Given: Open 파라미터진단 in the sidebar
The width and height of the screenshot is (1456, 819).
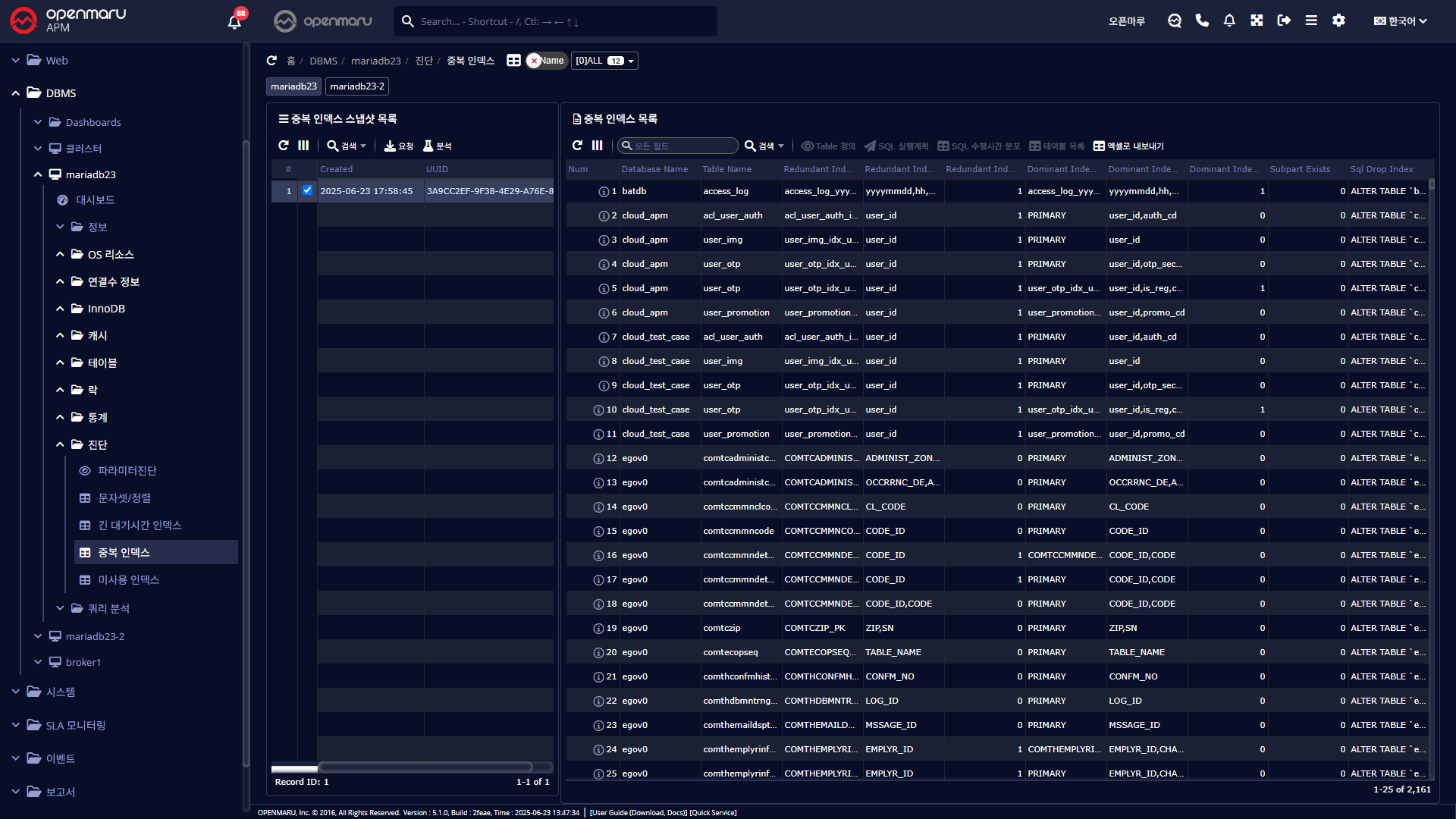Looking at the screenshot, I should [x=127, y=471].
